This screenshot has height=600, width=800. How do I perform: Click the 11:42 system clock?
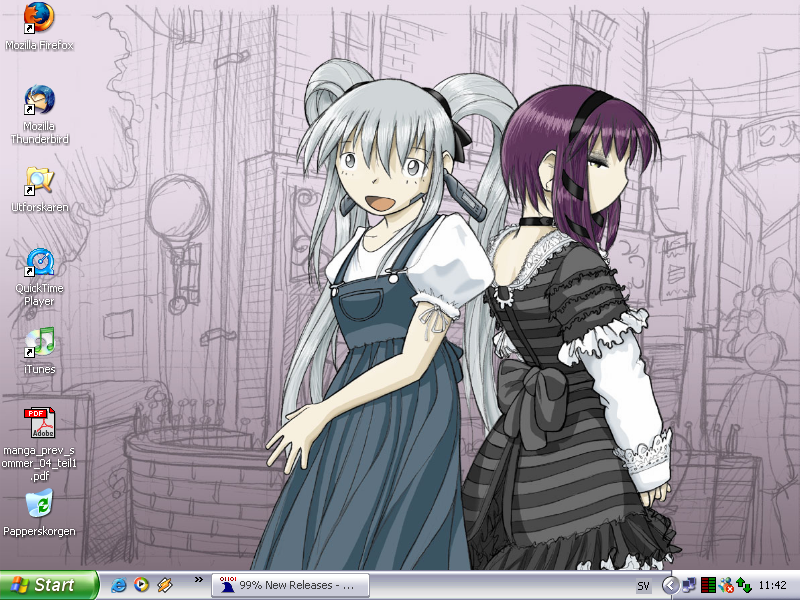coord(772,585)
